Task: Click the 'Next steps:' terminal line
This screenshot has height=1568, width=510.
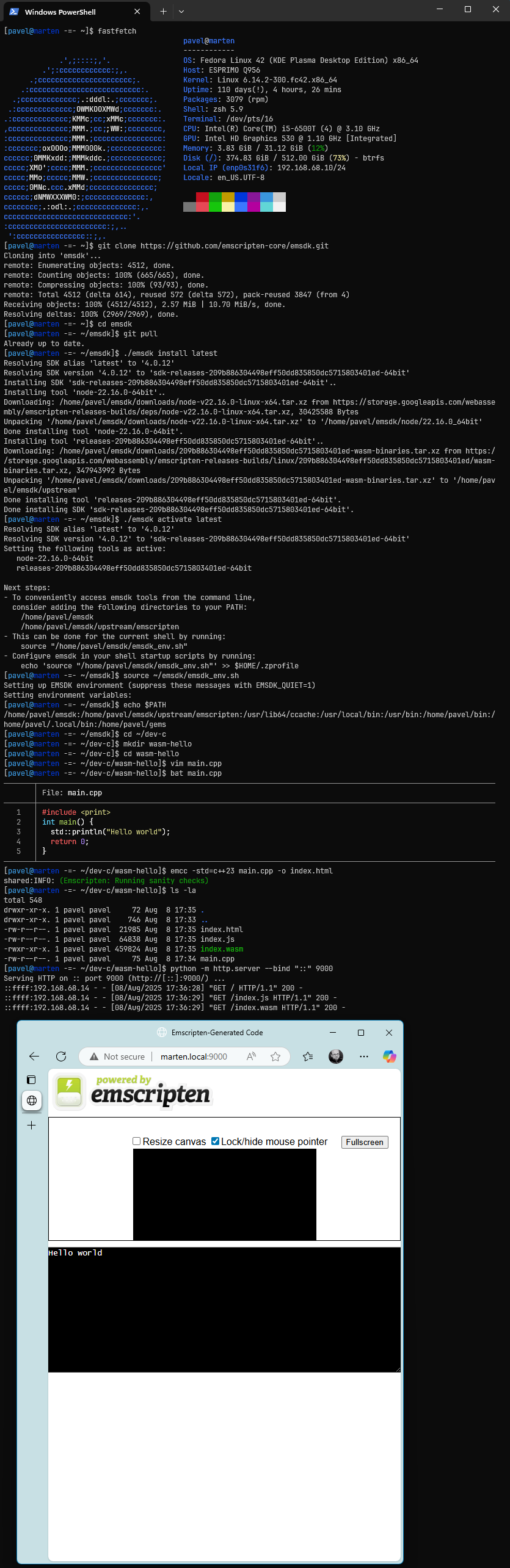Action: click(27, 588)
